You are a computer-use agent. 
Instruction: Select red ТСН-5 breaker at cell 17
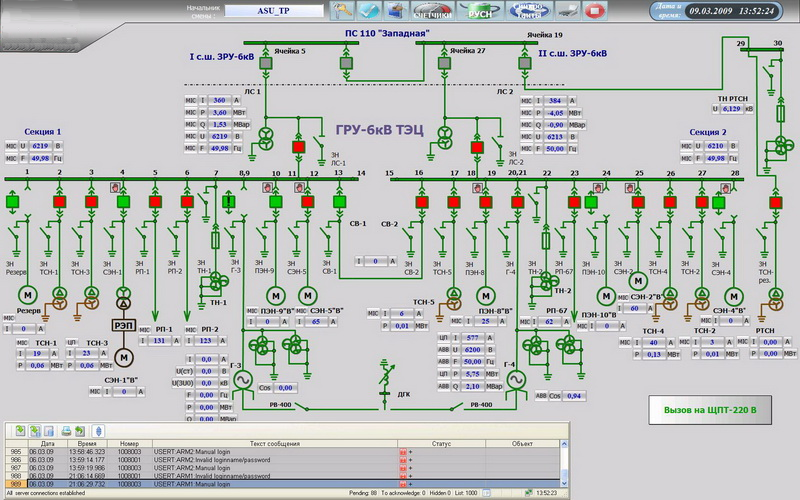pyautogui.click(x=454, y=202)
